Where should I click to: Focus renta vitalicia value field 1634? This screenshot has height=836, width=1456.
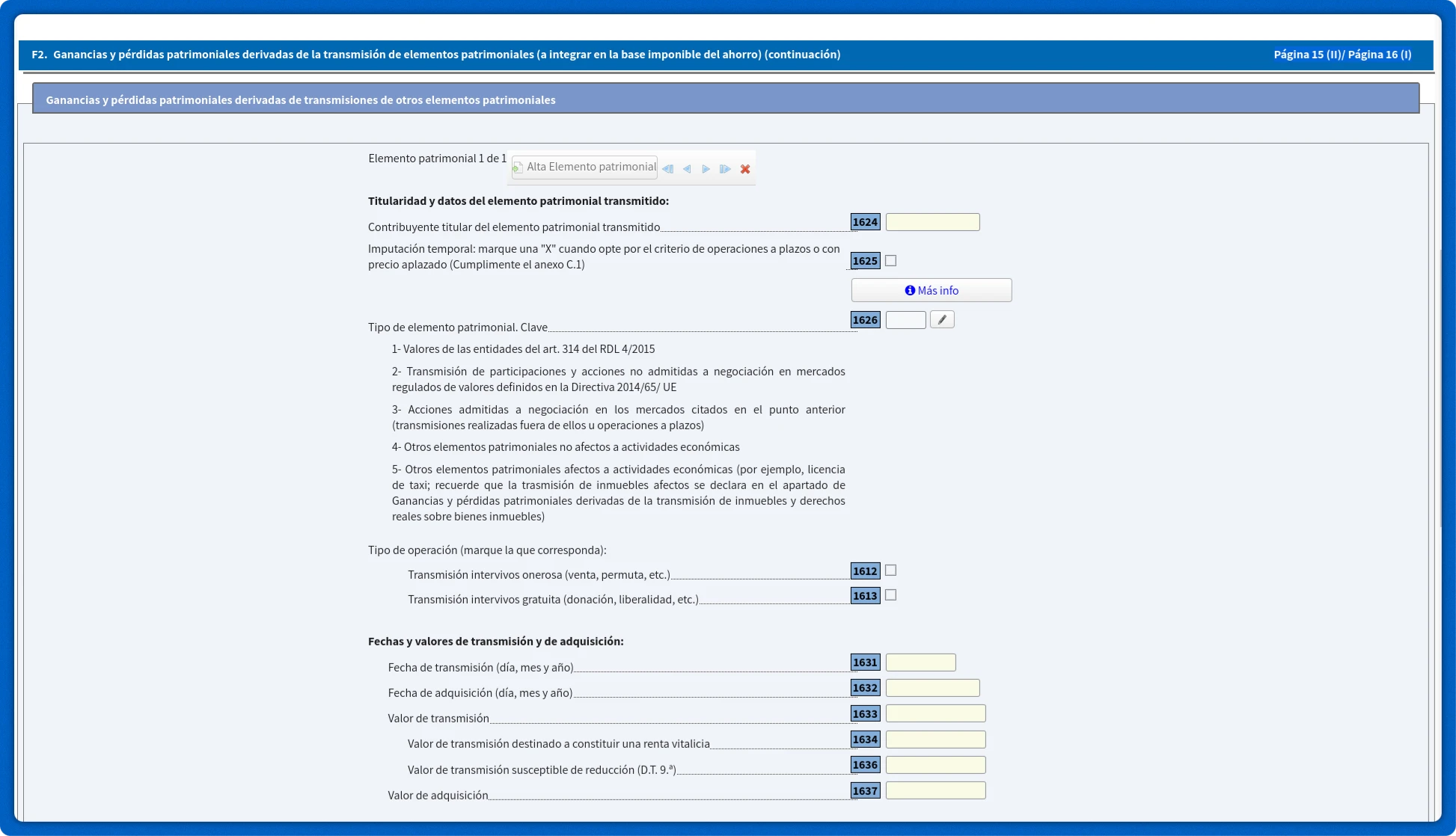pyautogui.click(x=935, y=740)
